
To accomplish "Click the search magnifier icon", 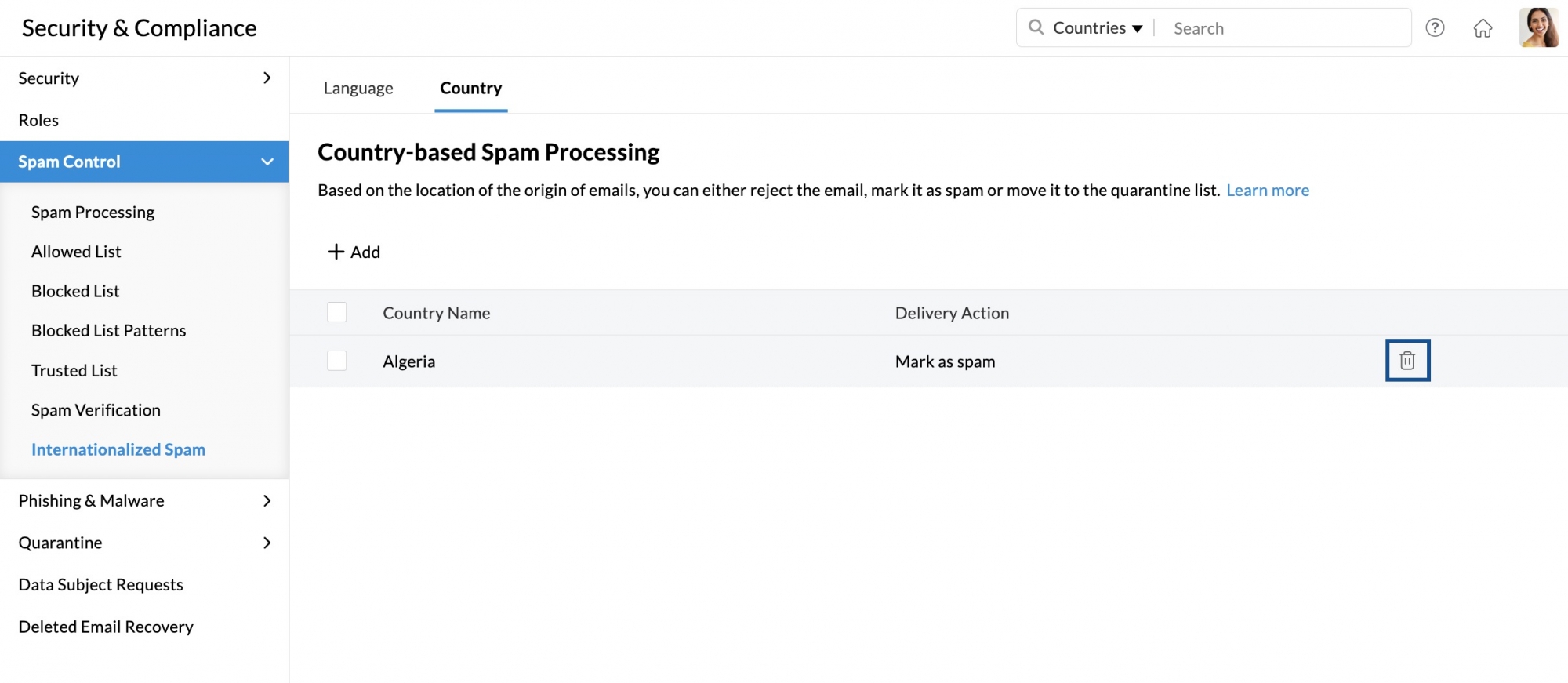I will pyautogui.click(x=1036, y=27).
